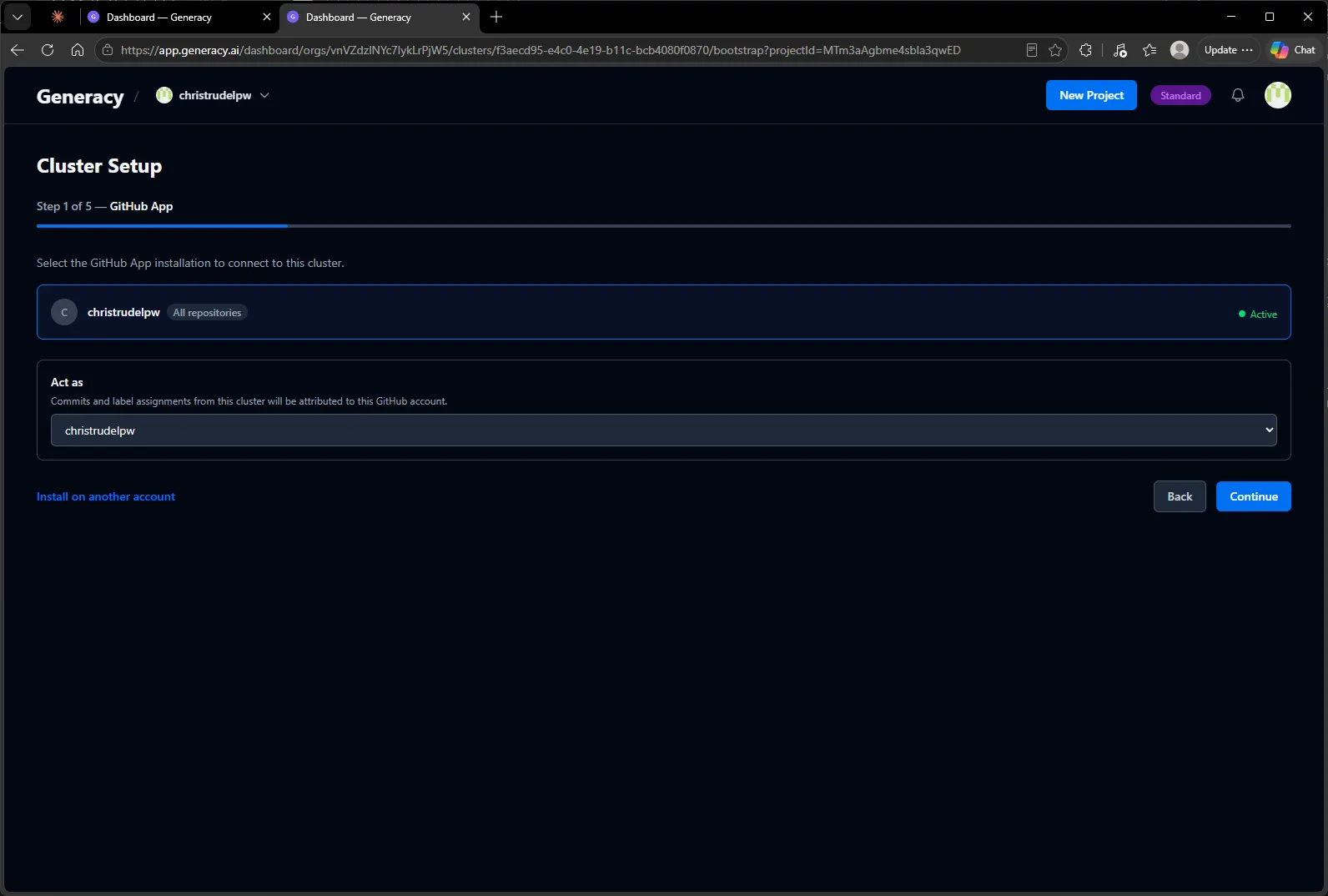Add this page to favorites with the star
The width and height of the screenshot is (1328, 896).
coord(1055,50)
